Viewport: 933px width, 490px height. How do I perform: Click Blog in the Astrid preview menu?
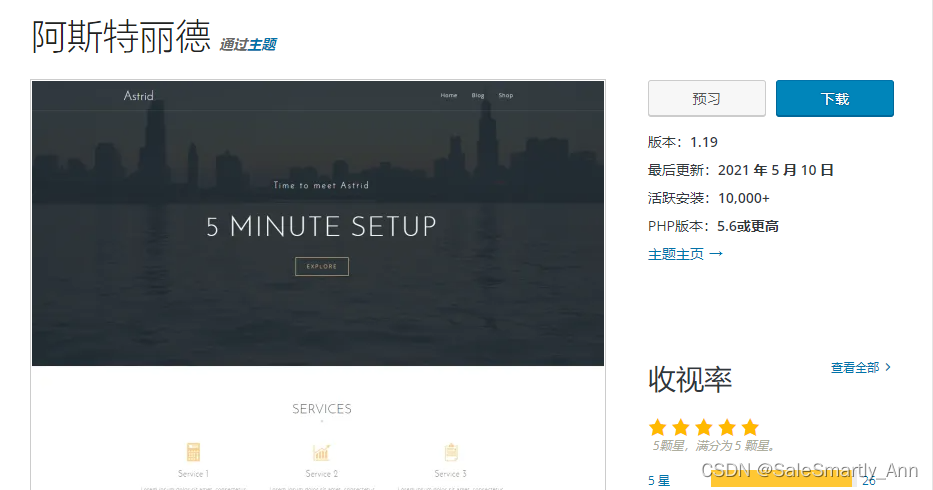point(478,95)
